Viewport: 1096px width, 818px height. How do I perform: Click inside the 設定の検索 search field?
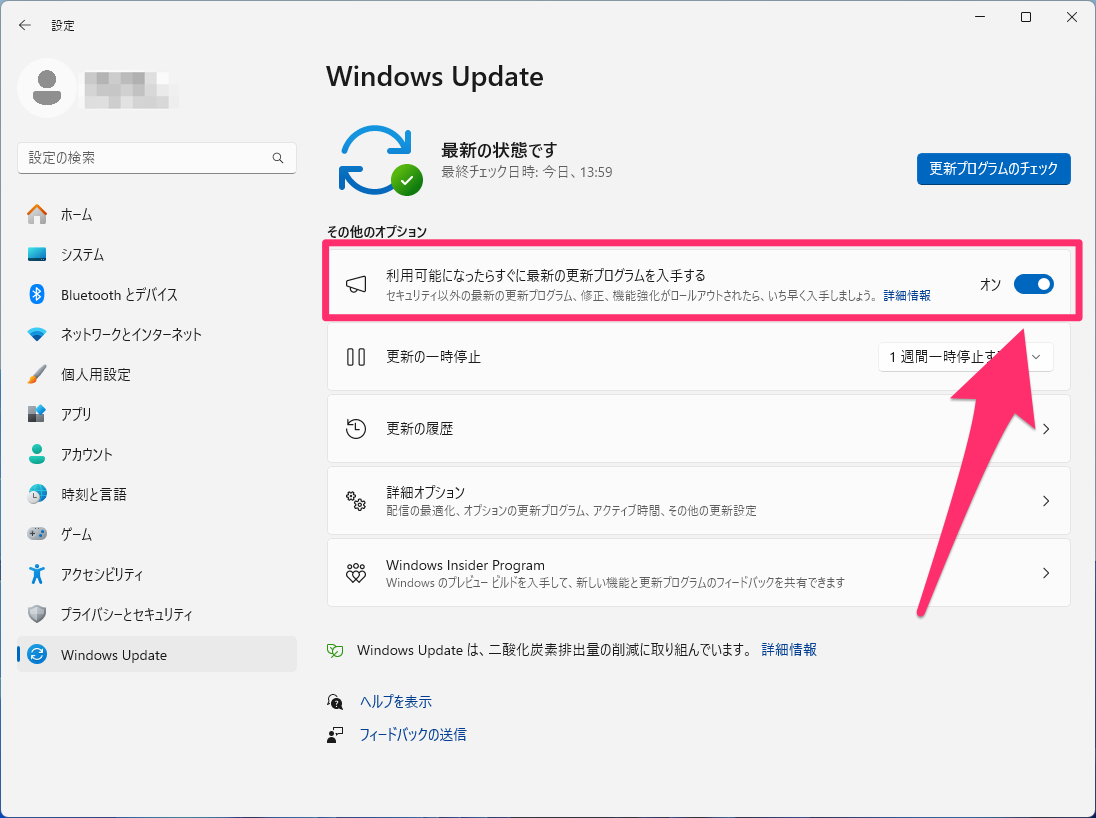150,158
